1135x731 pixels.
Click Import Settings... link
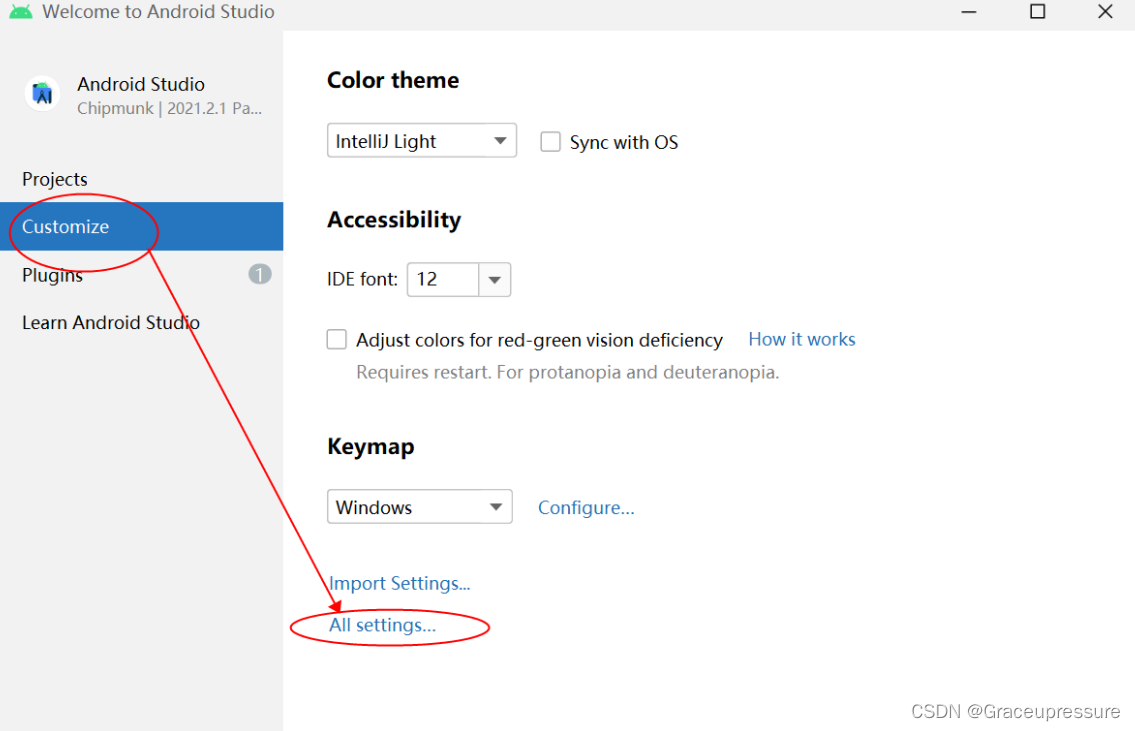tap(400, 583)
